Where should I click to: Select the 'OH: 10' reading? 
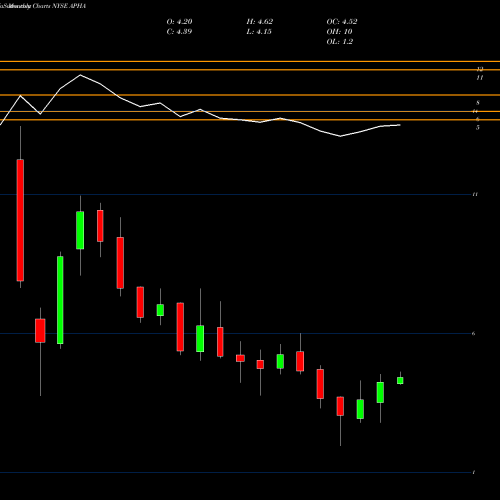[339, 32]
